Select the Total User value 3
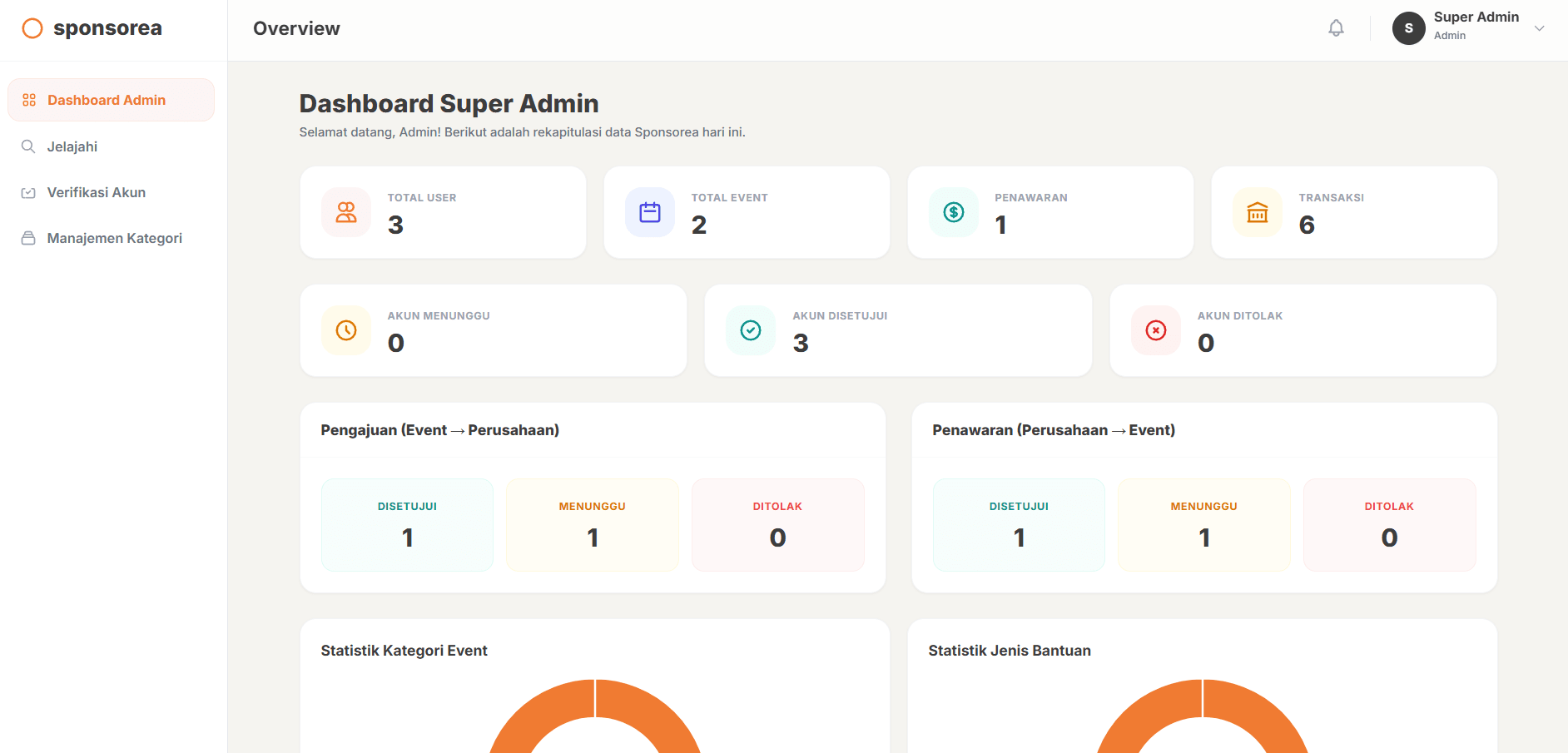 point(395,225)
